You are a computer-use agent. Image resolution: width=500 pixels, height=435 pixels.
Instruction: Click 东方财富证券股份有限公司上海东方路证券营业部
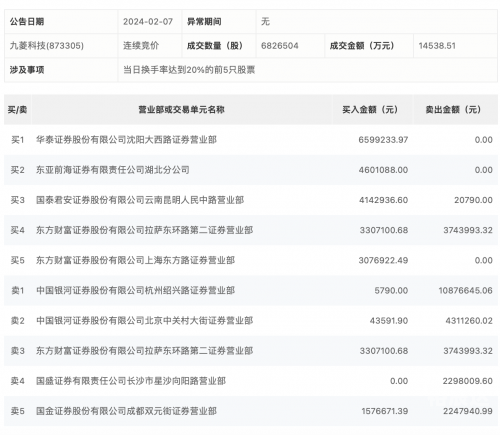click(135, 260)
